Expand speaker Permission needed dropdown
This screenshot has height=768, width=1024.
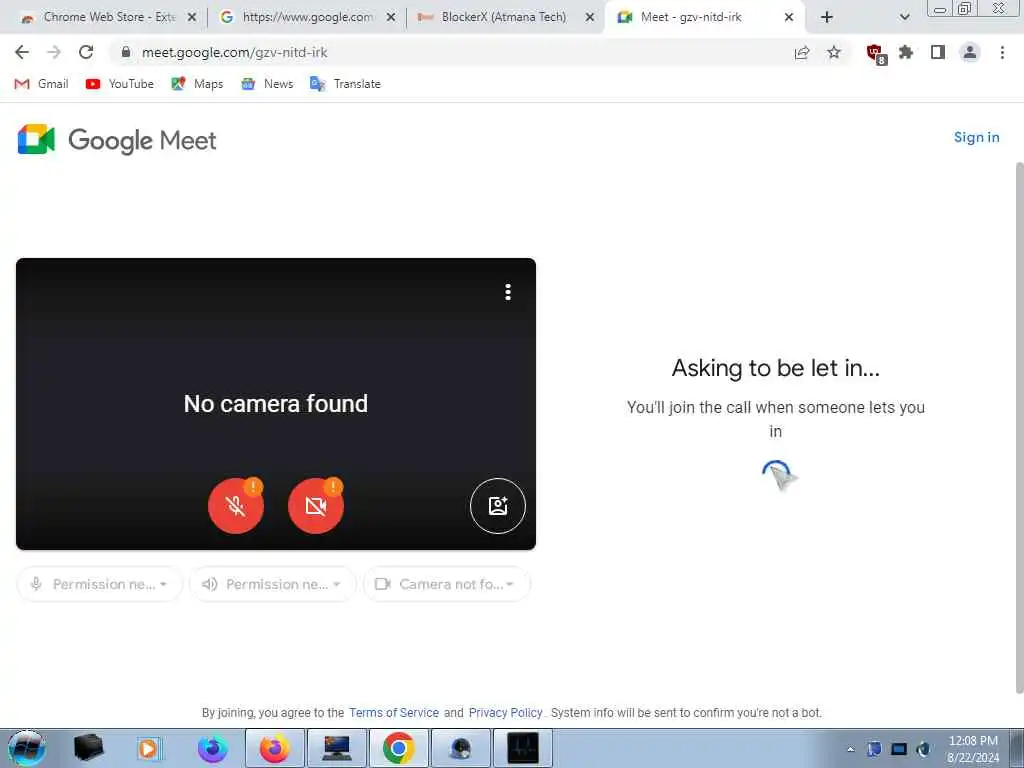coord(272,584)
